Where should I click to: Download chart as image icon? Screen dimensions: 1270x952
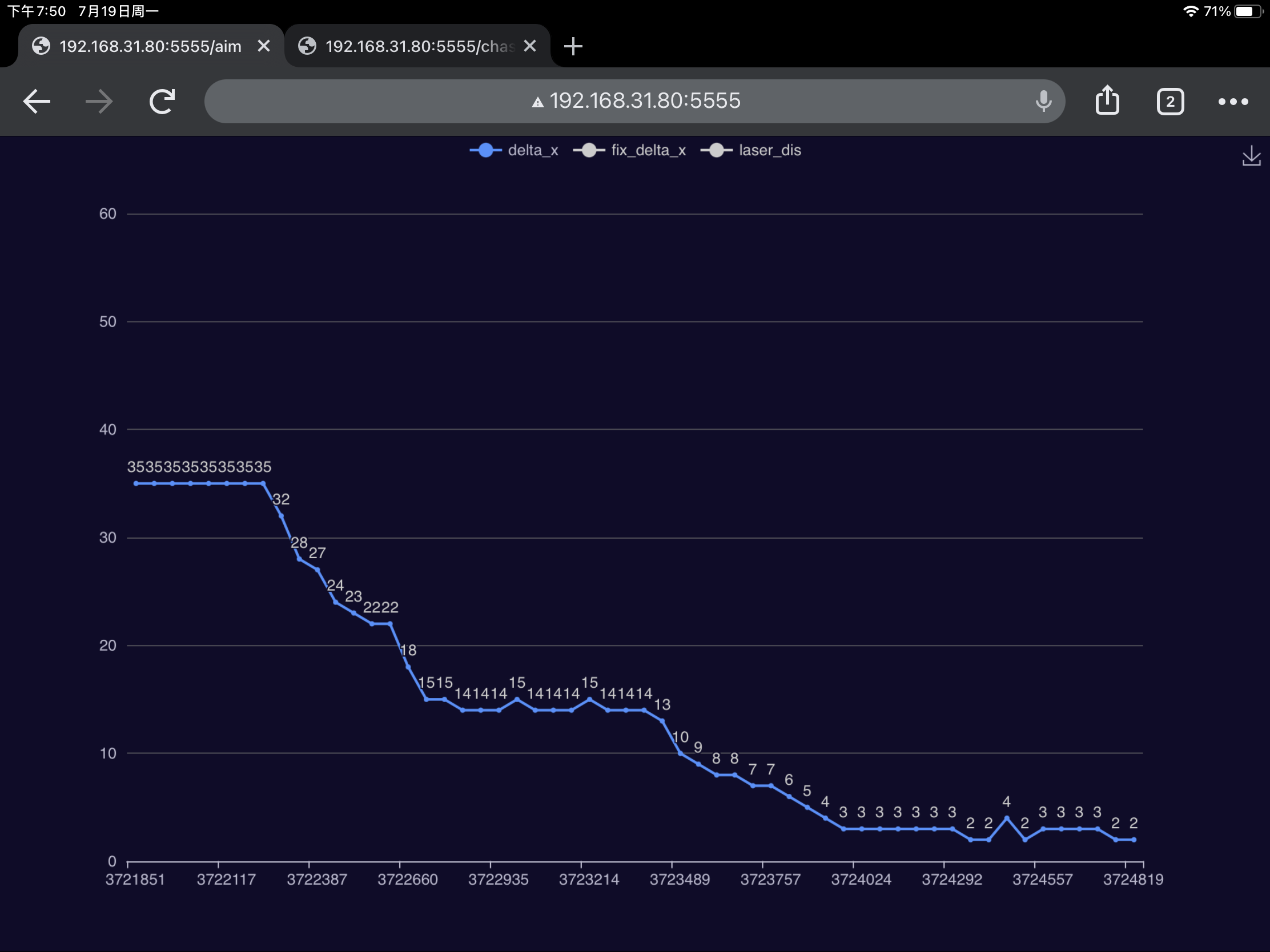click(1251, 156)
